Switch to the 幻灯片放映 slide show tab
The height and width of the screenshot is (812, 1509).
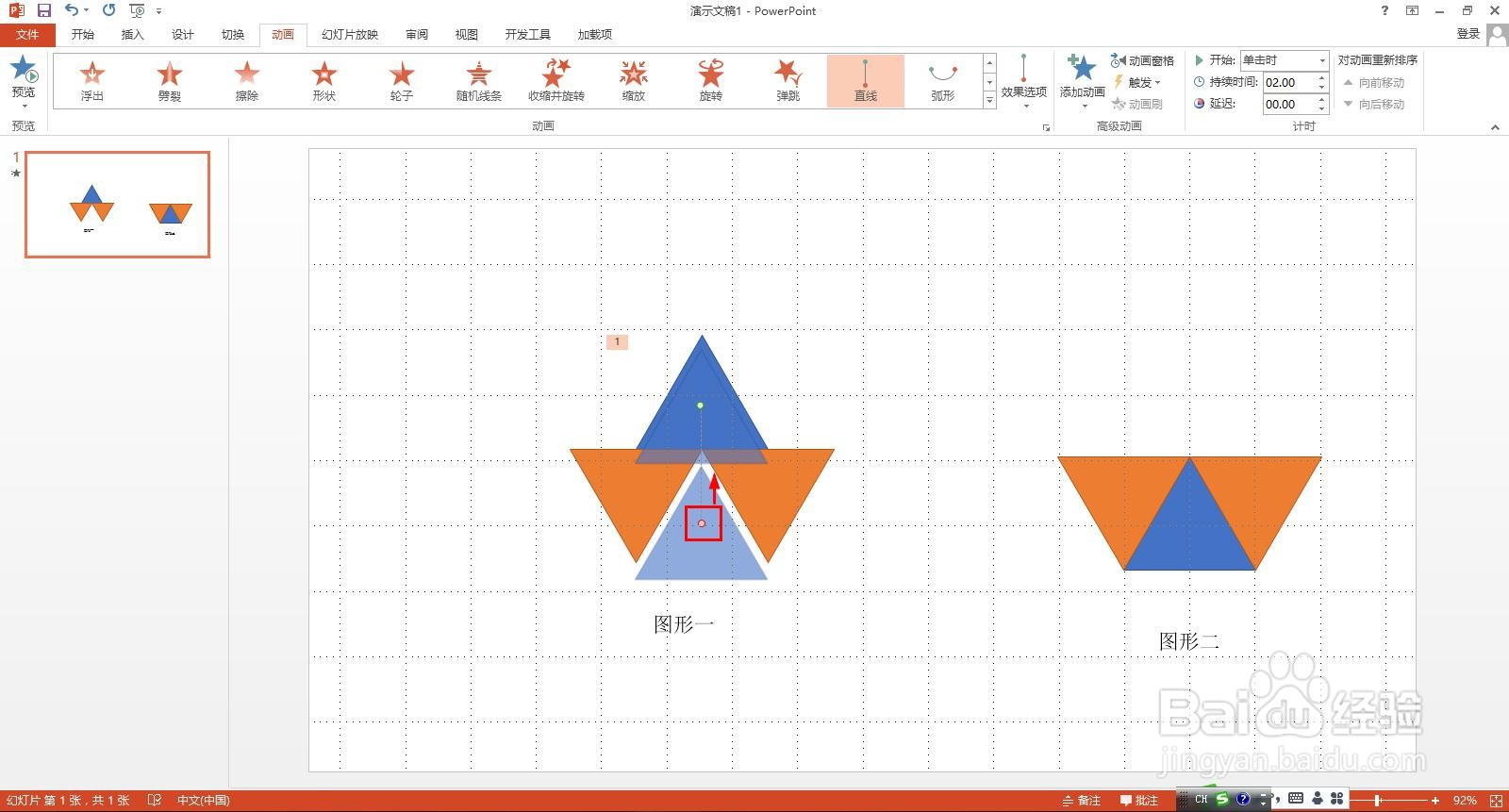coord(350,34)
